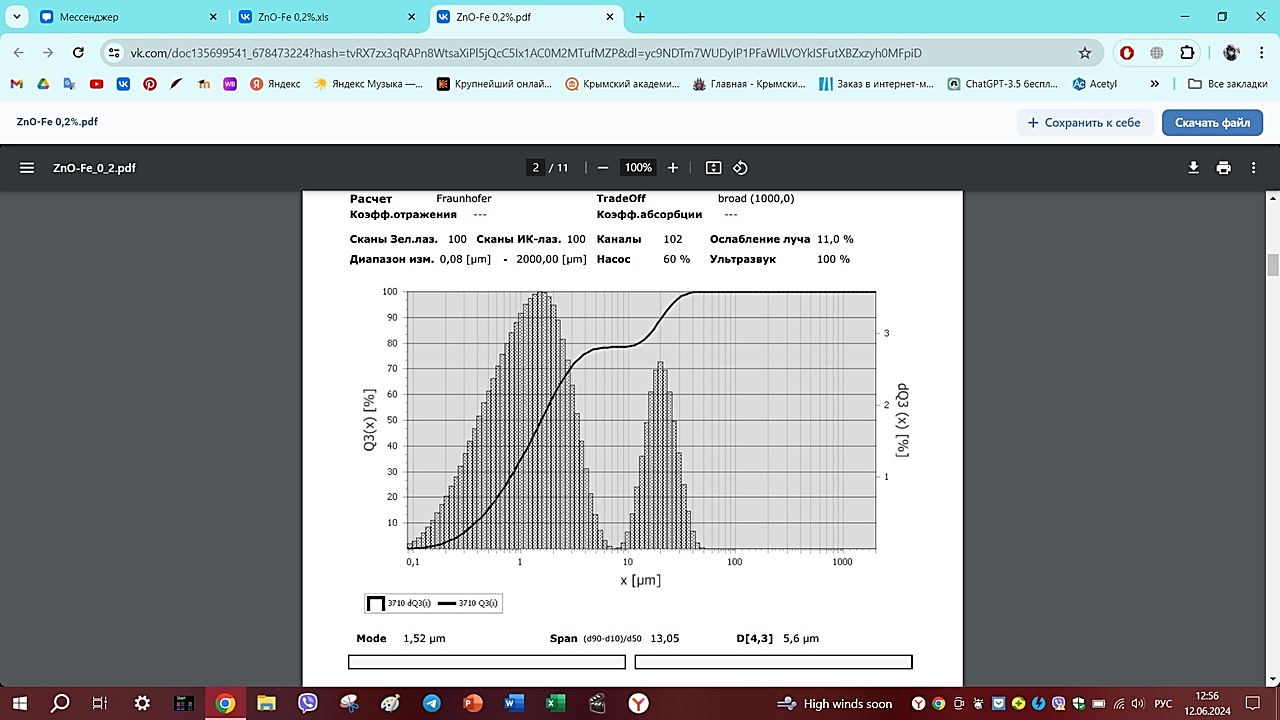The height and width of the screenshot is (720, 1280).
Task: Open Telegram from taskbar
Action: [x=431, y=703]
